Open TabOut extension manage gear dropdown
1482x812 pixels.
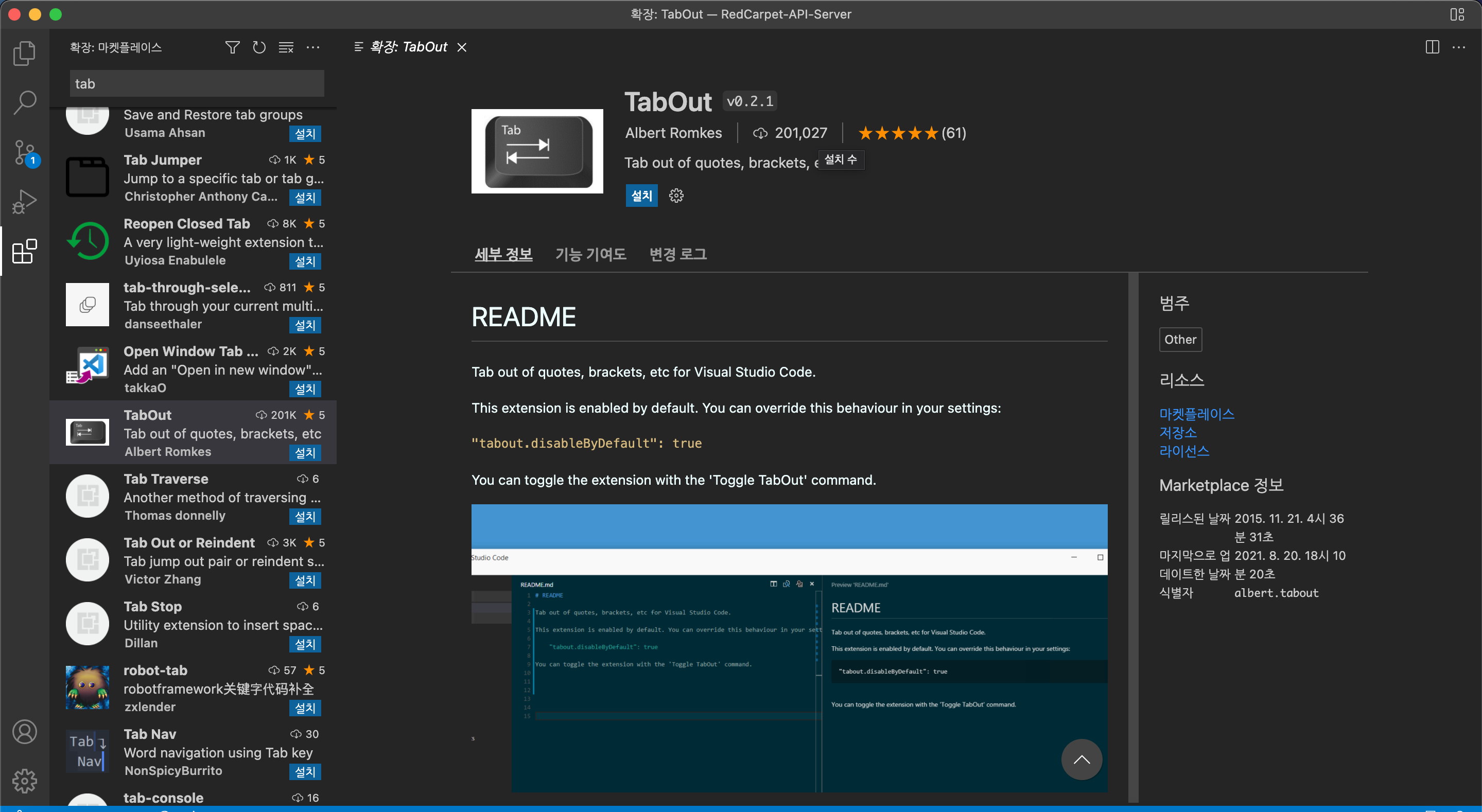[x=676, y=196]
